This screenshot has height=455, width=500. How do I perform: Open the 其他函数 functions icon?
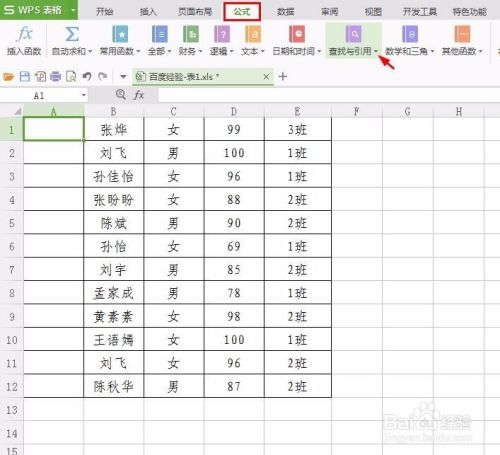(x=462, y=34)
